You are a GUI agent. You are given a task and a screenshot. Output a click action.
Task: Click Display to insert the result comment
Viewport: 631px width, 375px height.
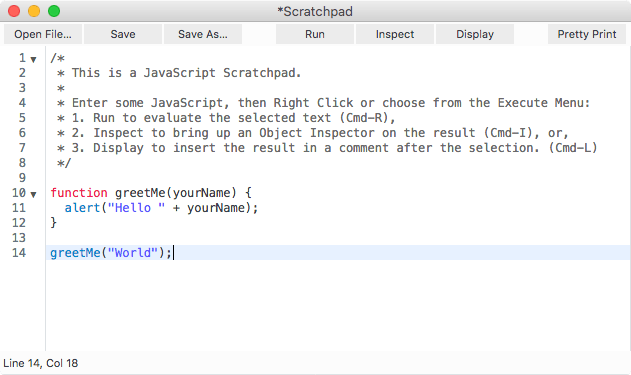475,34
